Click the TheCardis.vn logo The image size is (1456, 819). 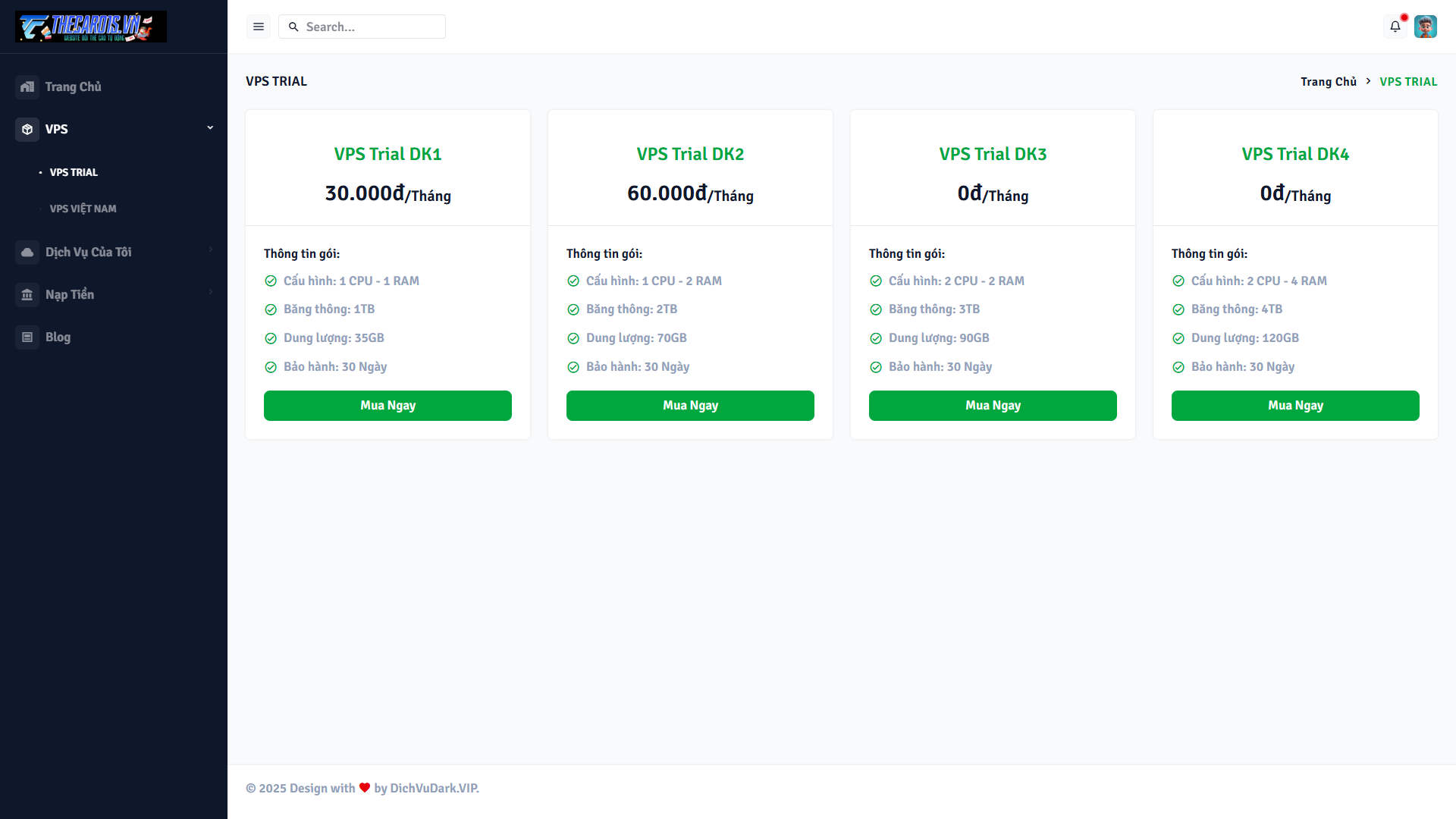[91, 27]
